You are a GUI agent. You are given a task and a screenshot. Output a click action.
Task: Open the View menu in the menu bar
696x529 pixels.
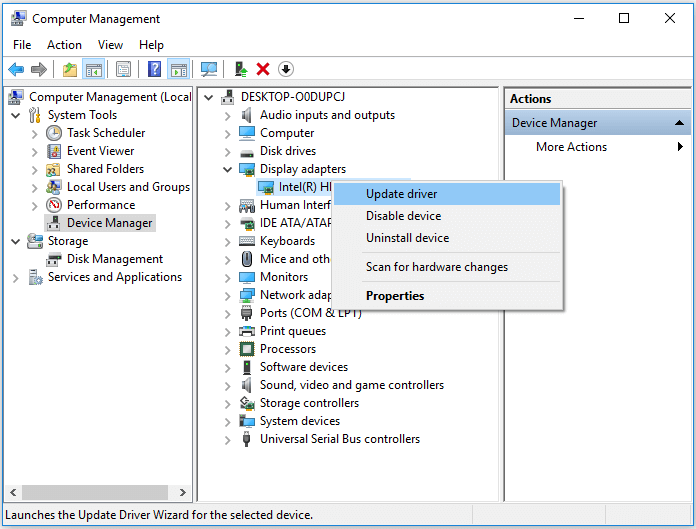pos(110,45)
